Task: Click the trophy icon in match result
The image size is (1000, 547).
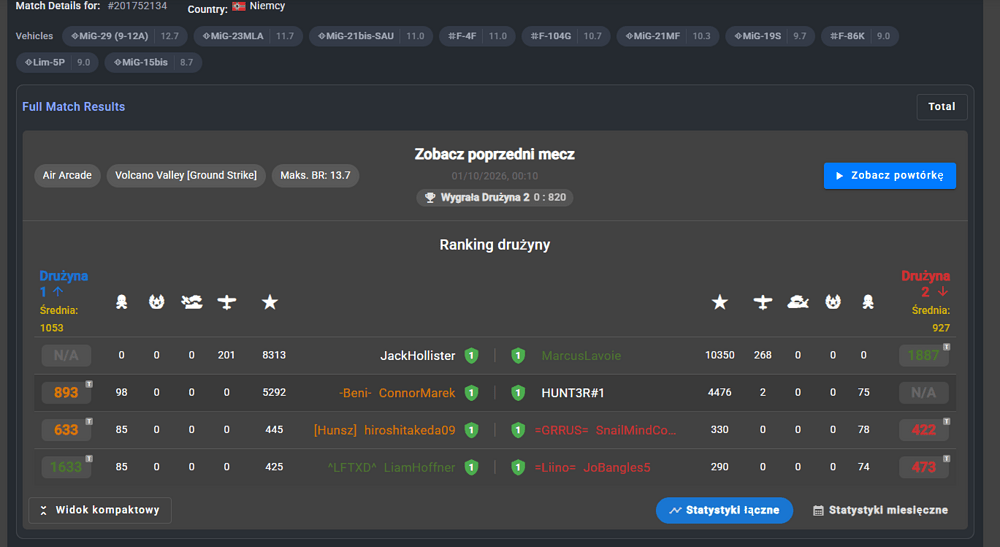Action: click(x=430, y=198)
